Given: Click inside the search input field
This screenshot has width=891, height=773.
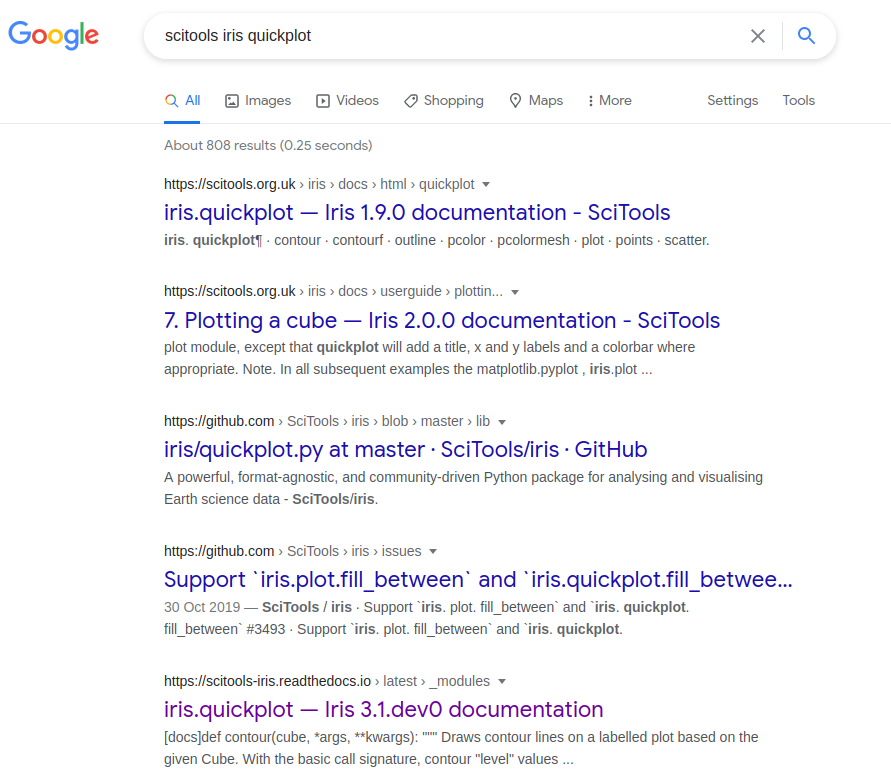Looking at the screenshot, I should point(450,35).
